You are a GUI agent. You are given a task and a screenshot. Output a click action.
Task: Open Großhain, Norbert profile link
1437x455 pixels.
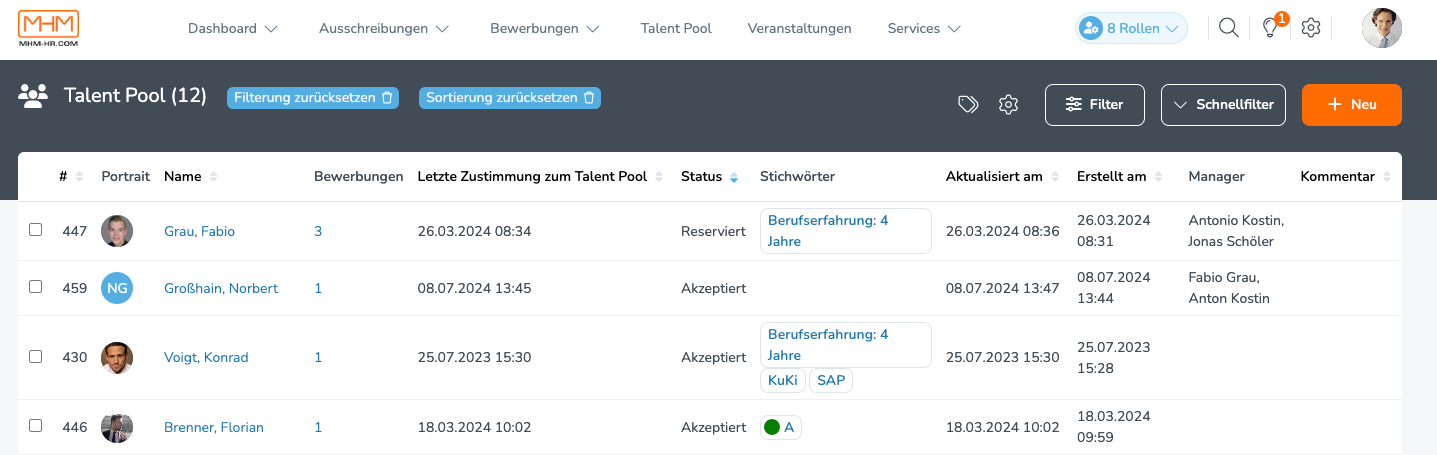click(221, 288)
